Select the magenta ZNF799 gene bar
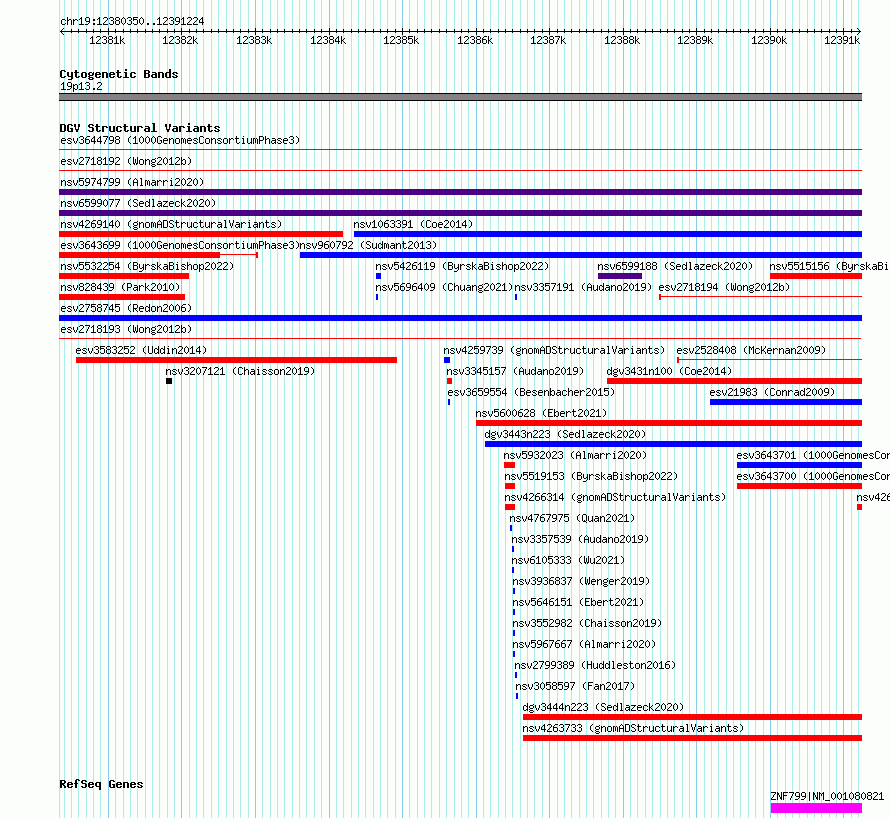This screenshot has height=818, width=890. pos(816,808)
